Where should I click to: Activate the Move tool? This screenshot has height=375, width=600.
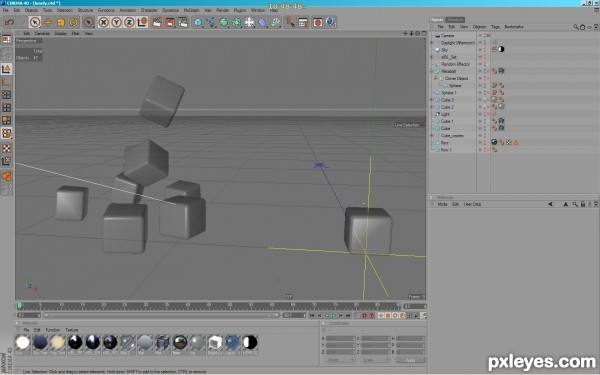(48, 22)
